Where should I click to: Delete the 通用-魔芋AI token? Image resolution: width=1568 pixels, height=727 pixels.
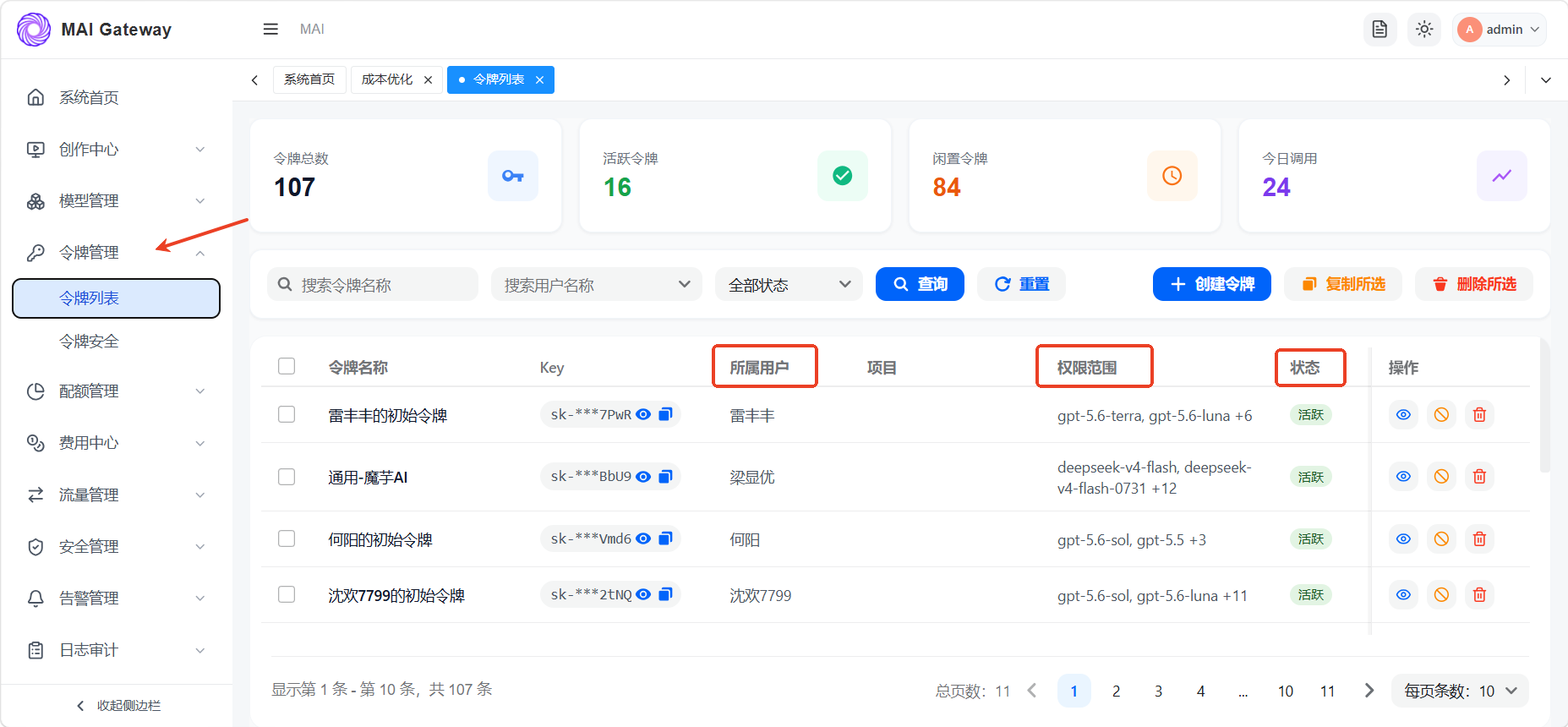1479,477
